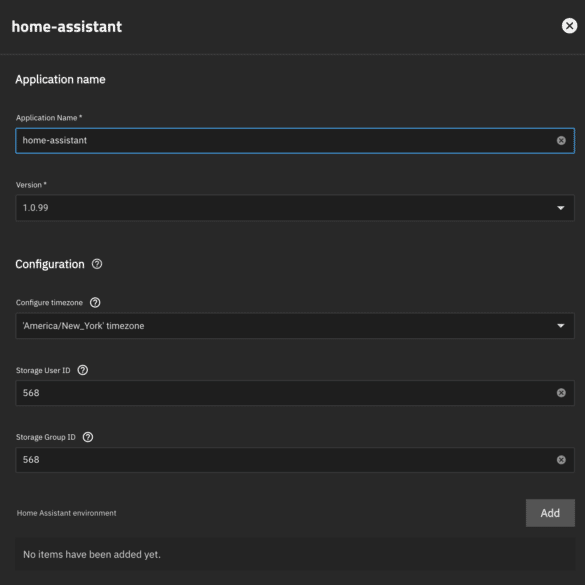585x585 pixels.
Task: Open the Version 1.0.99 dropdown
Action: pos(295,208)
